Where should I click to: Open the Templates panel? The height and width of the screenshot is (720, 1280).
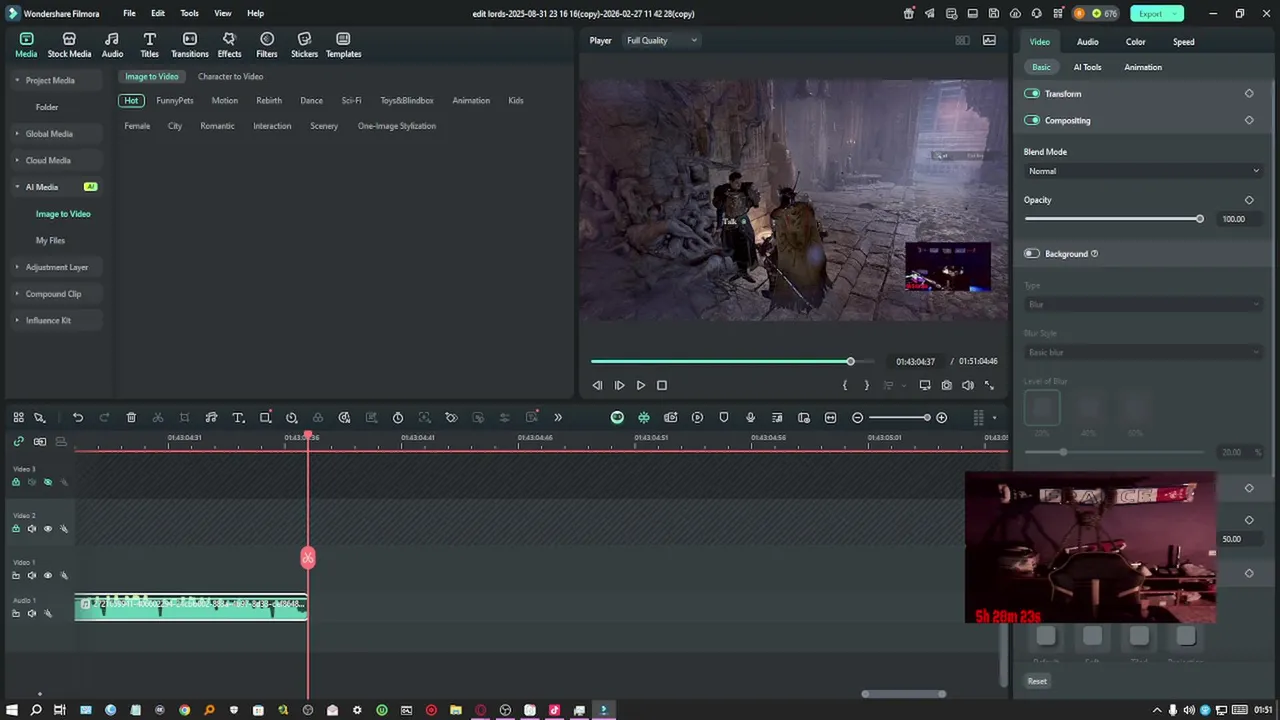343,45
